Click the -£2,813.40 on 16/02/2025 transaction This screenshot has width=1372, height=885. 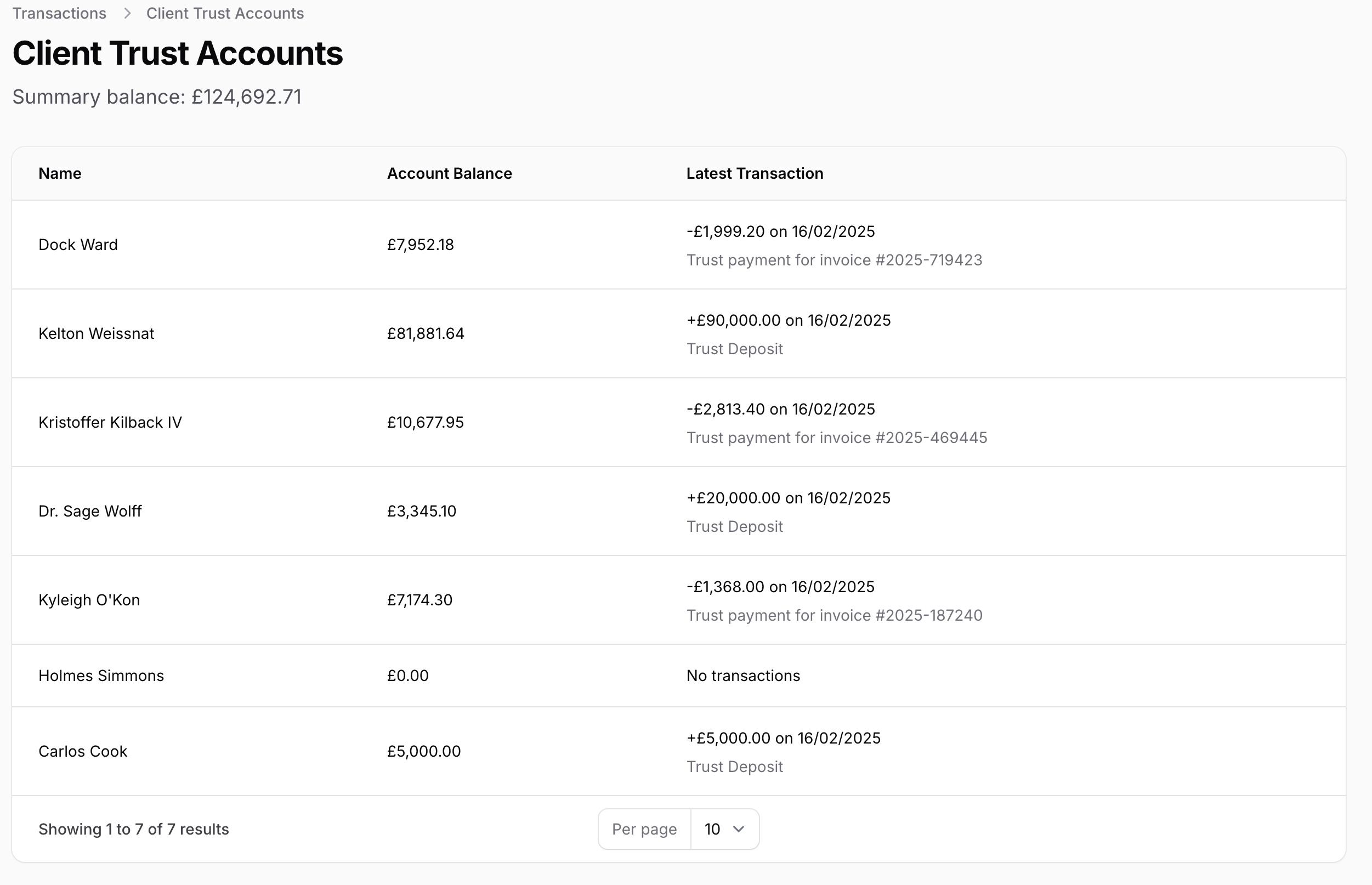(780, 409)
